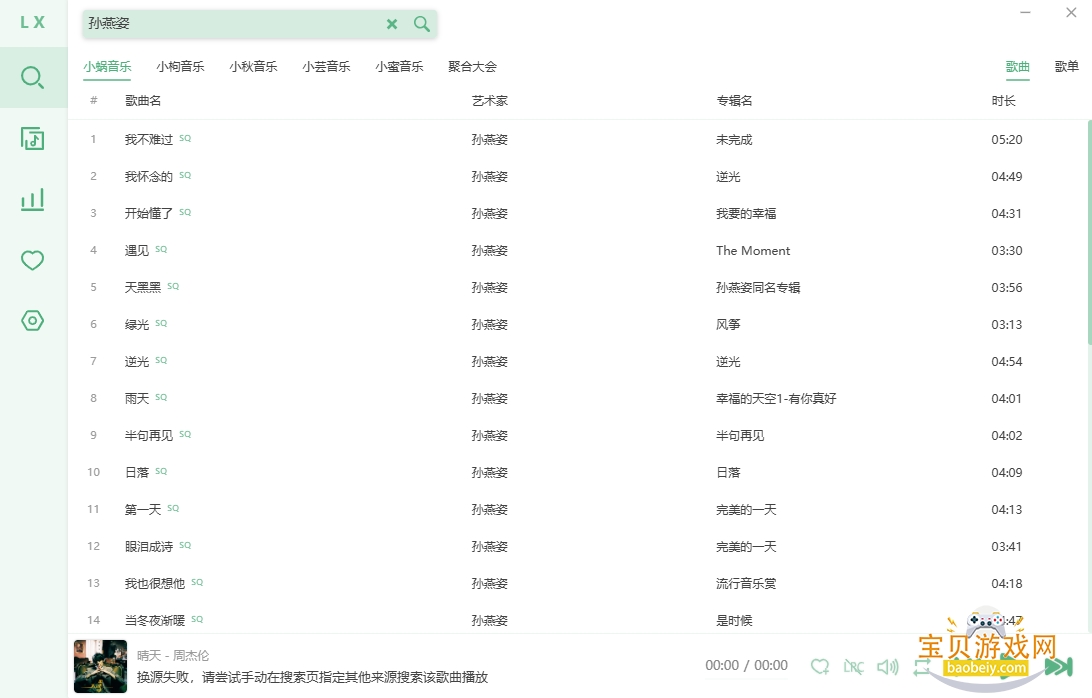Switch results to 歌单 view
The height and width of the screenshot is (698, 1092).
(x=1066, y=67)
